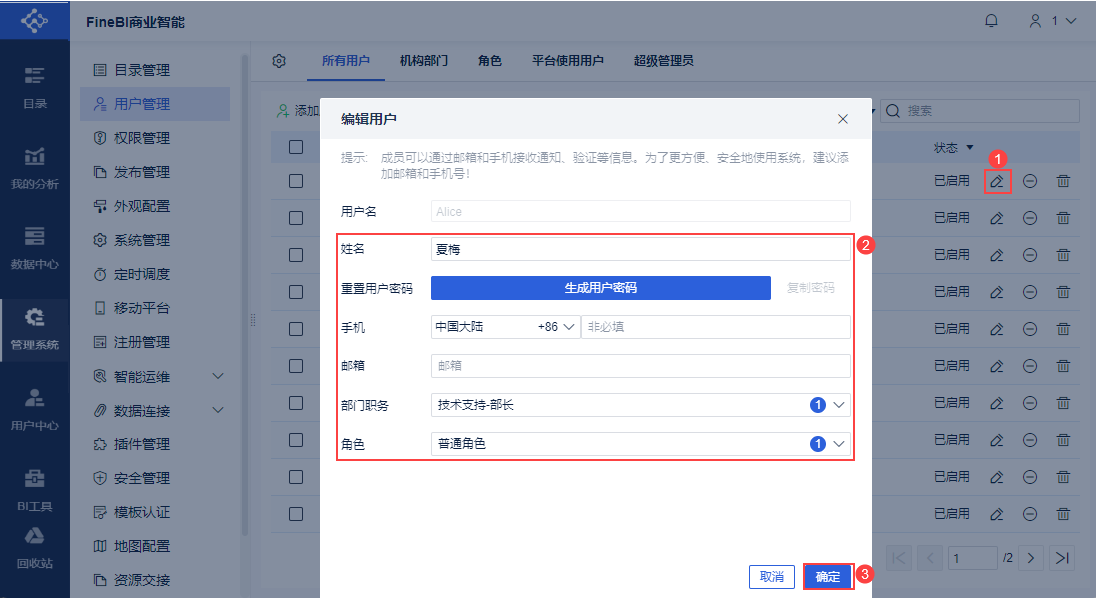Viewport: 1096px width, 598px height.
Task: Open 用户中心 in left navigation bar
Action: pyautogui.click(x=34, y=409)
